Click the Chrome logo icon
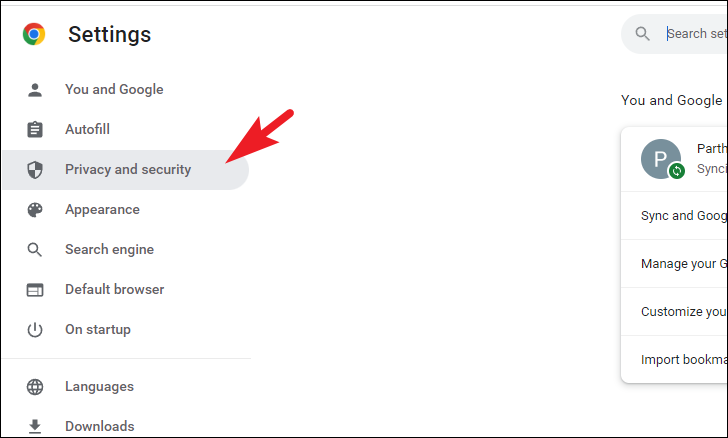The width and height of the screenshot is (728, 438). tap(34, 34)
